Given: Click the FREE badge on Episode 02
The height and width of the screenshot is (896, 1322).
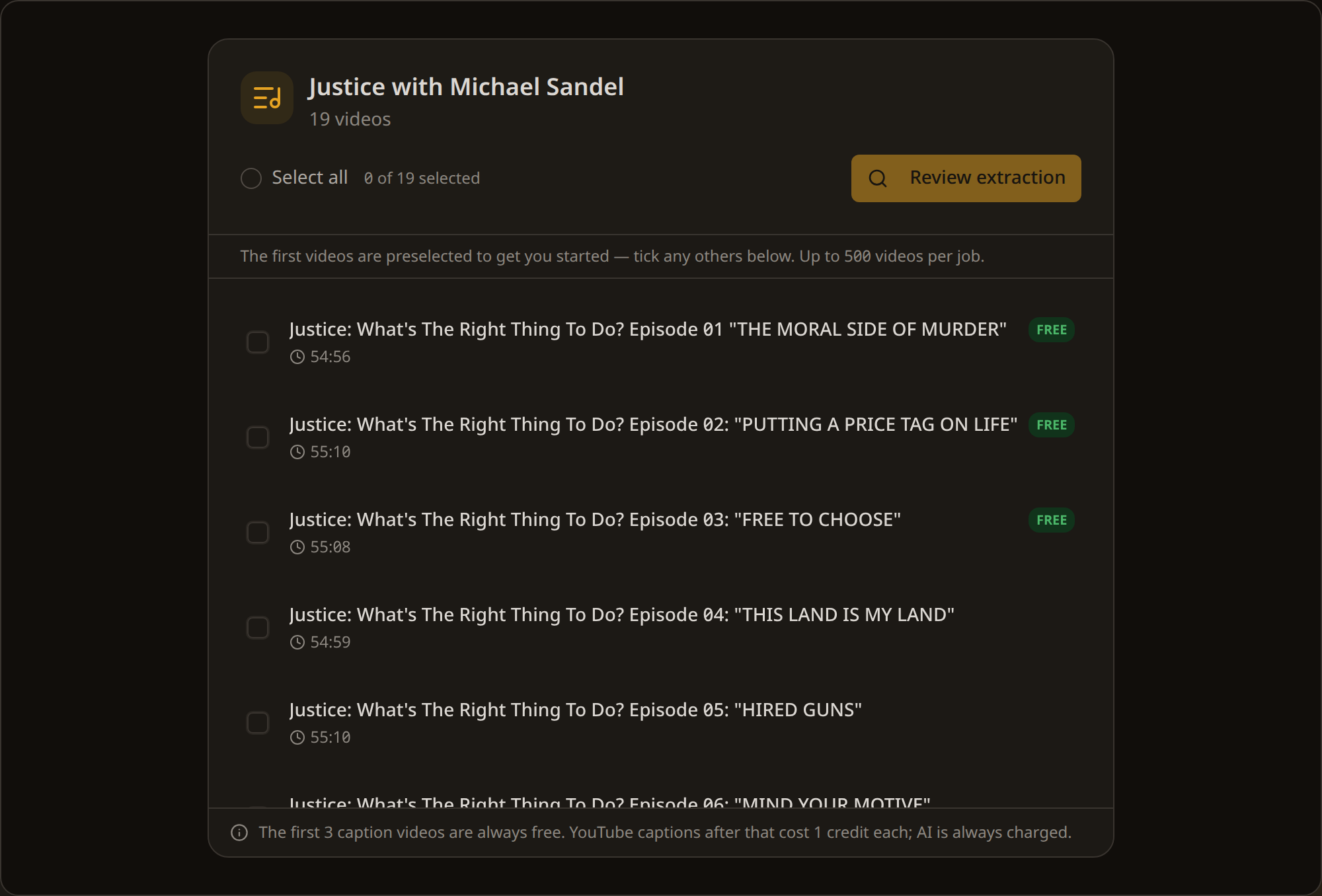Looking at the screenshot, I should pos(1052,425).
